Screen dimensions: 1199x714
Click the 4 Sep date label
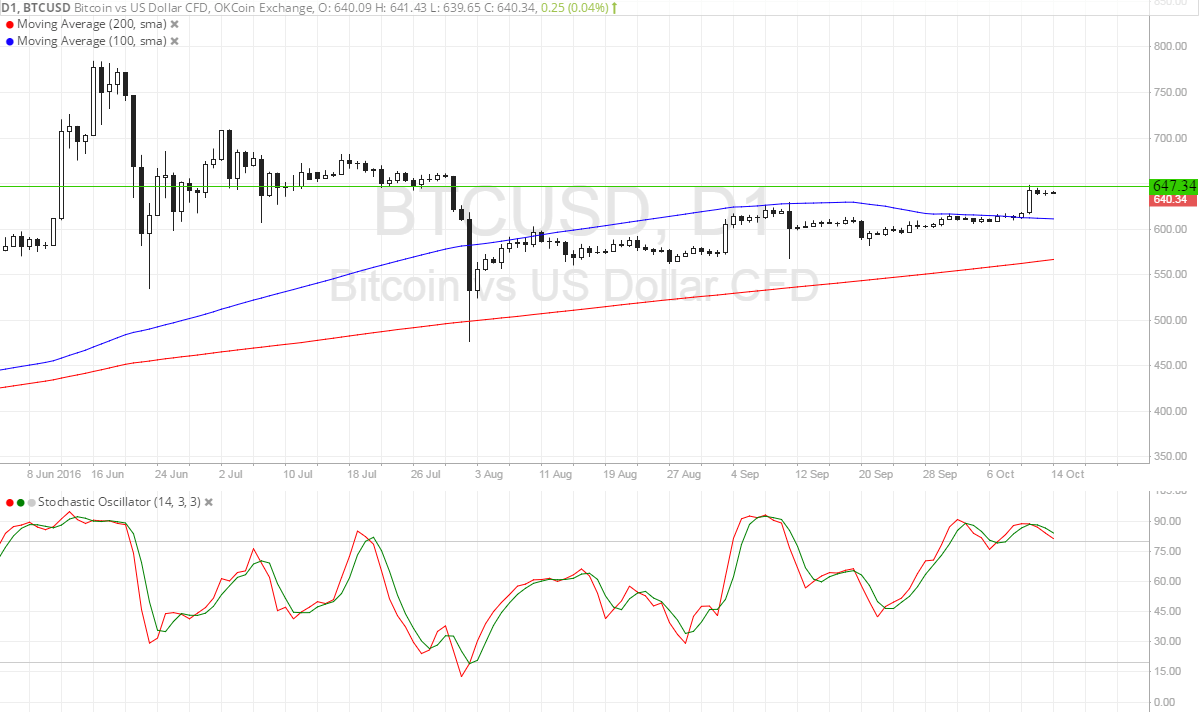(745, 474)
